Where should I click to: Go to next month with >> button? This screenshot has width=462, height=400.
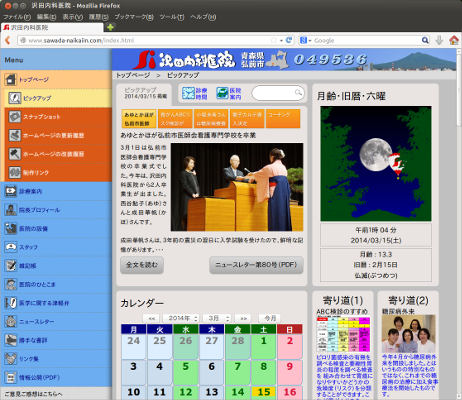(x=243, y=318)
